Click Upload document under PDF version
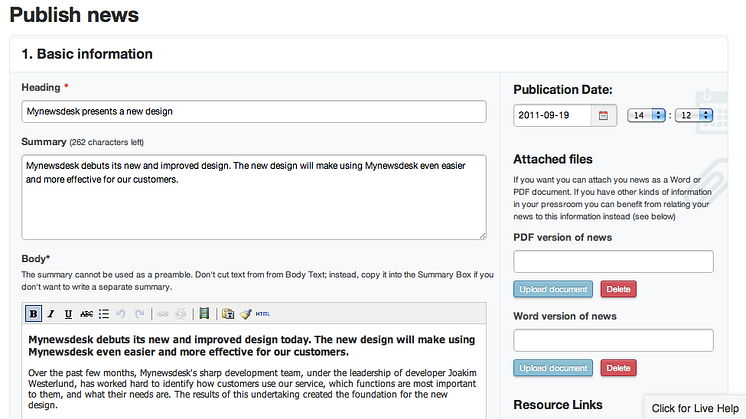The height and width of the screenshot is (419, 746). 553,289
